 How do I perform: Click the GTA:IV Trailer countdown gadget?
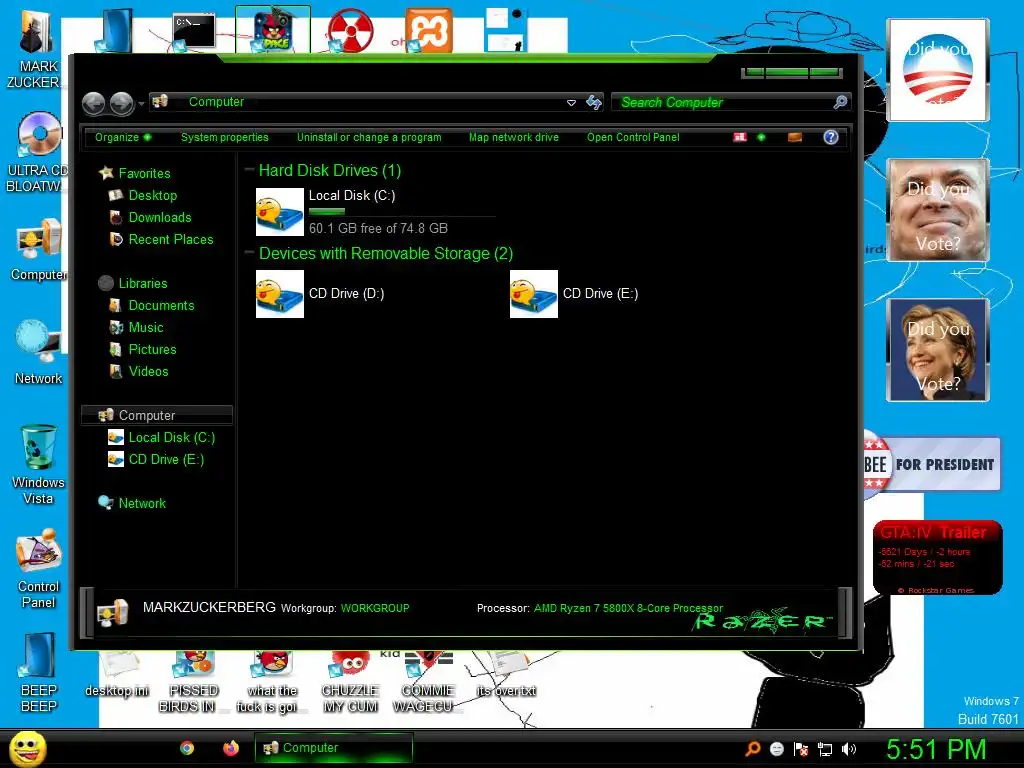[x=937, y=557]
